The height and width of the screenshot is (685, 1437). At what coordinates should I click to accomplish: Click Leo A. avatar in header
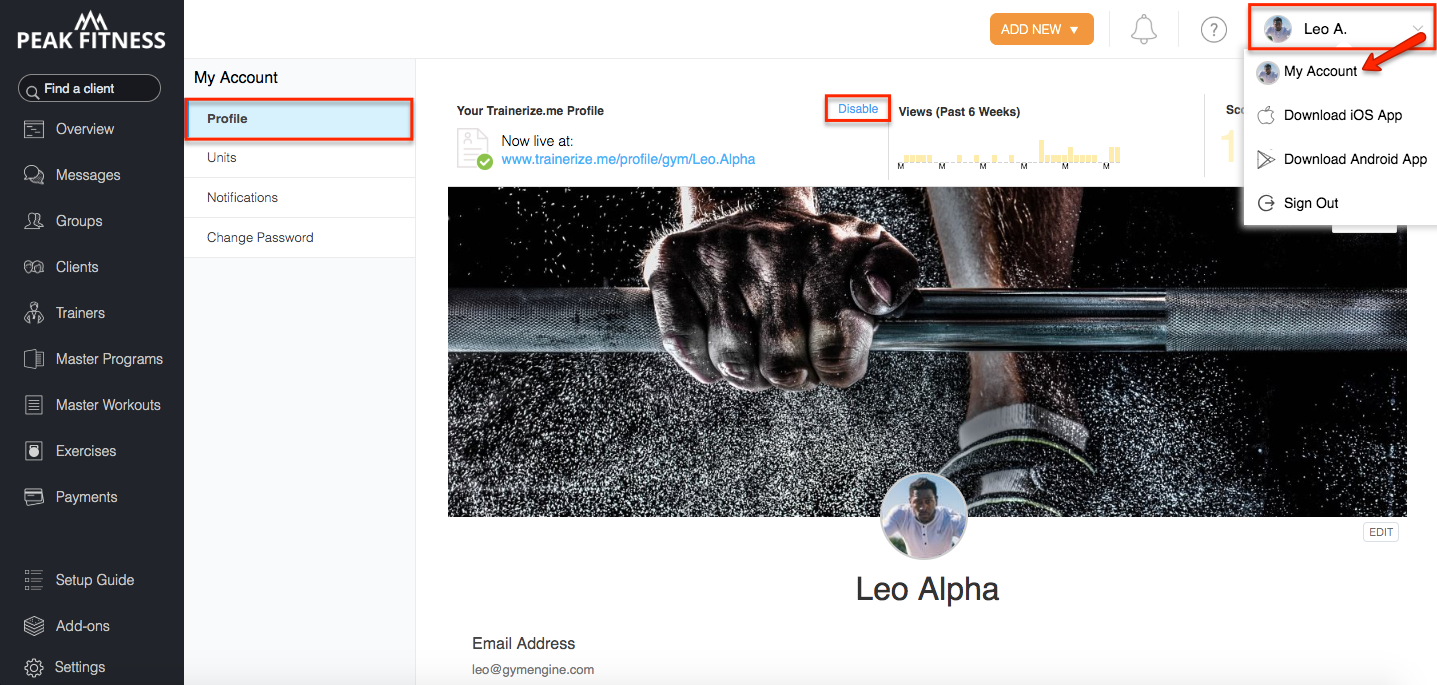pos(1278,29)
